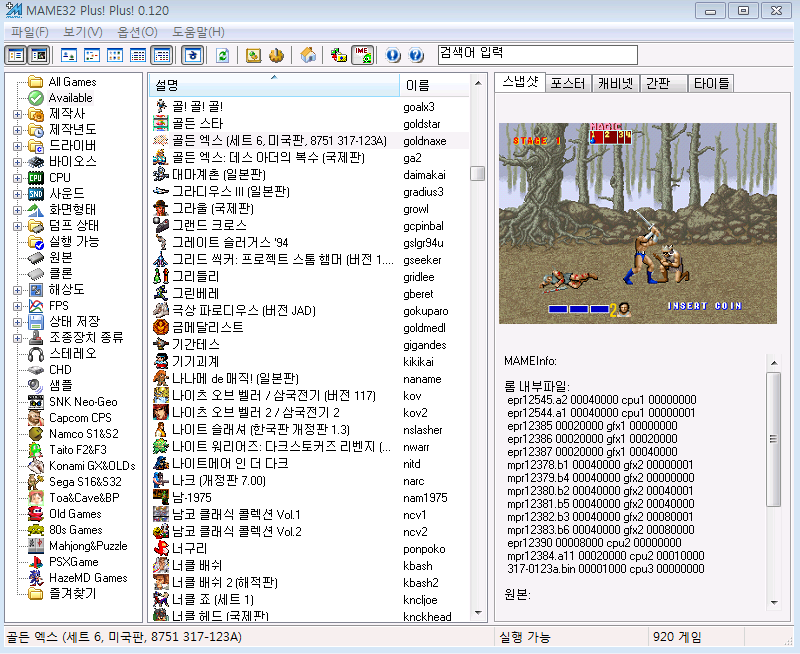Click the 스테레오 headphones icon
This screenshot has height=654, width=800.
36,354
